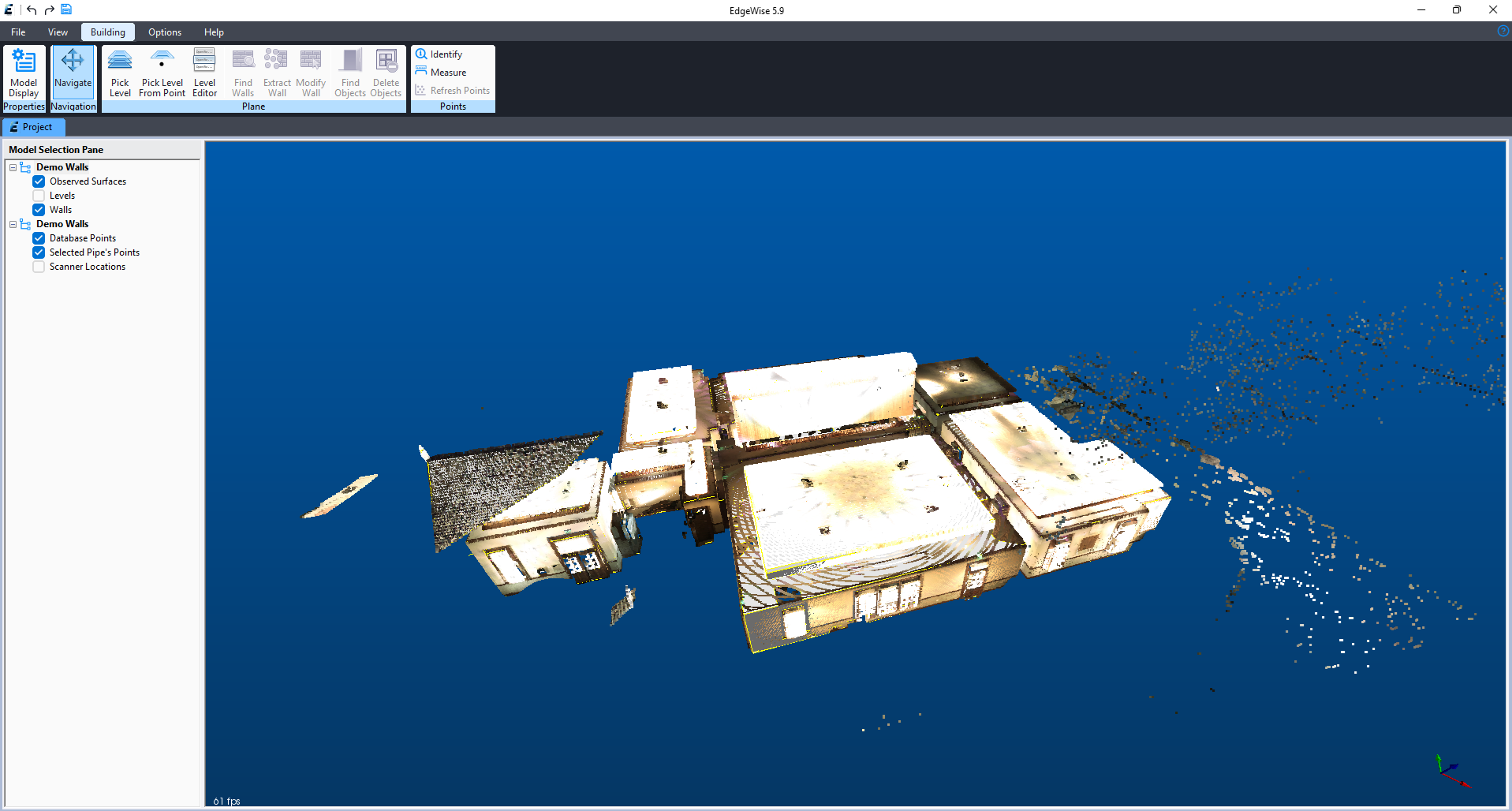Open the Help menu
The image size is (1512, 811).
pyautogui.click(x=214, y=32)
